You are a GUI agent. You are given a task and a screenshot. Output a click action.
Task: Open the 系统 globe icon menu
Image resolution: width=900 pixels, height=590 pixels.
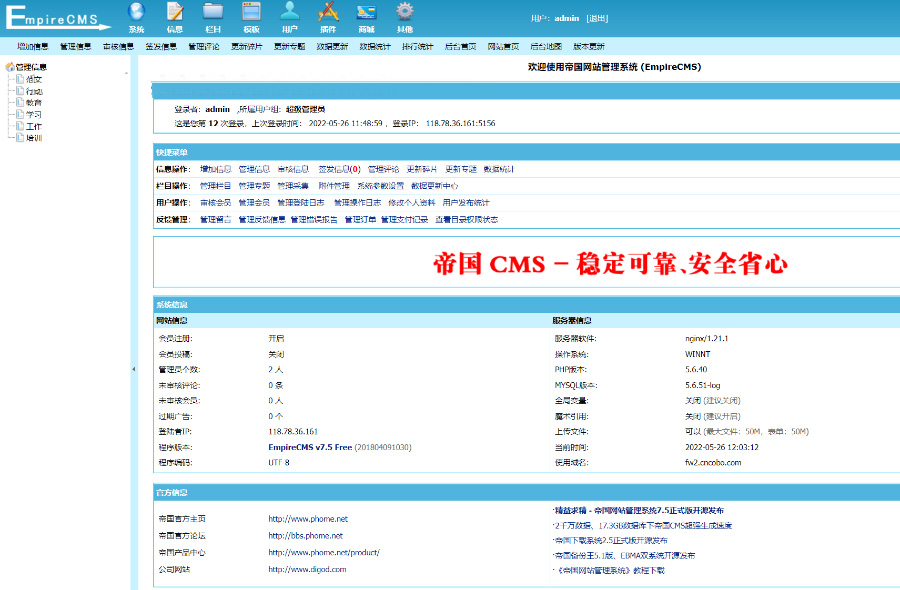pyautogui.click(x=137, y=17)
